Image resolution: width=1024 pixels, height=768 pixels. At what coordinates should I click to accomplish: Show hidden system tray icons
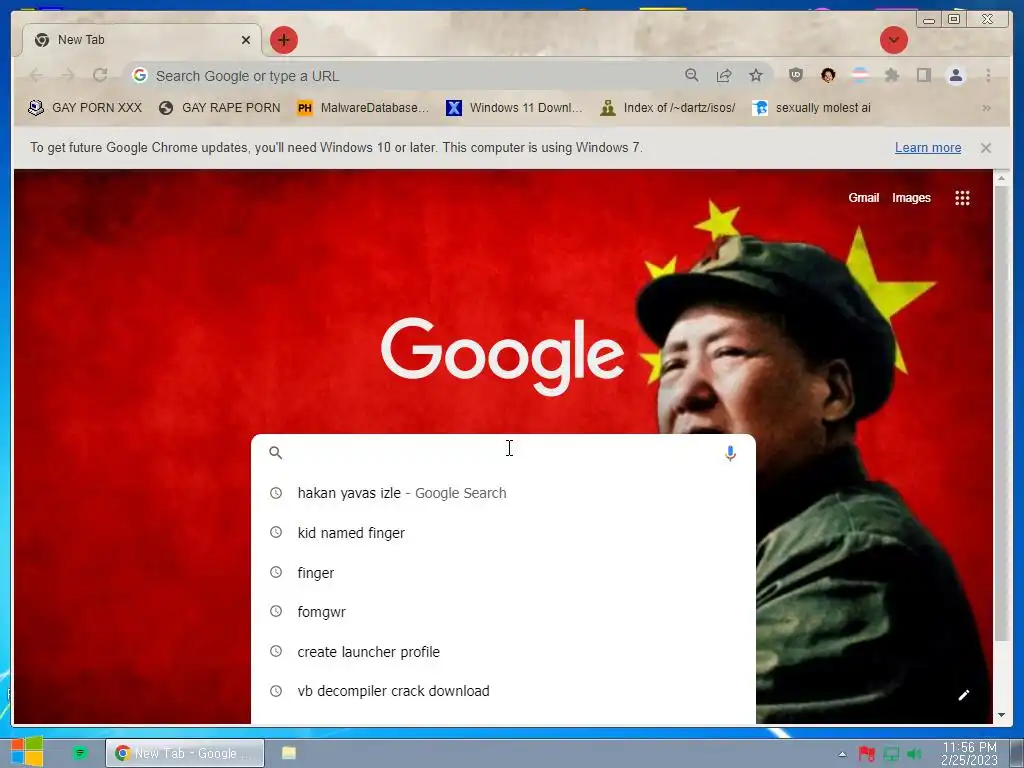pos(842,754)
